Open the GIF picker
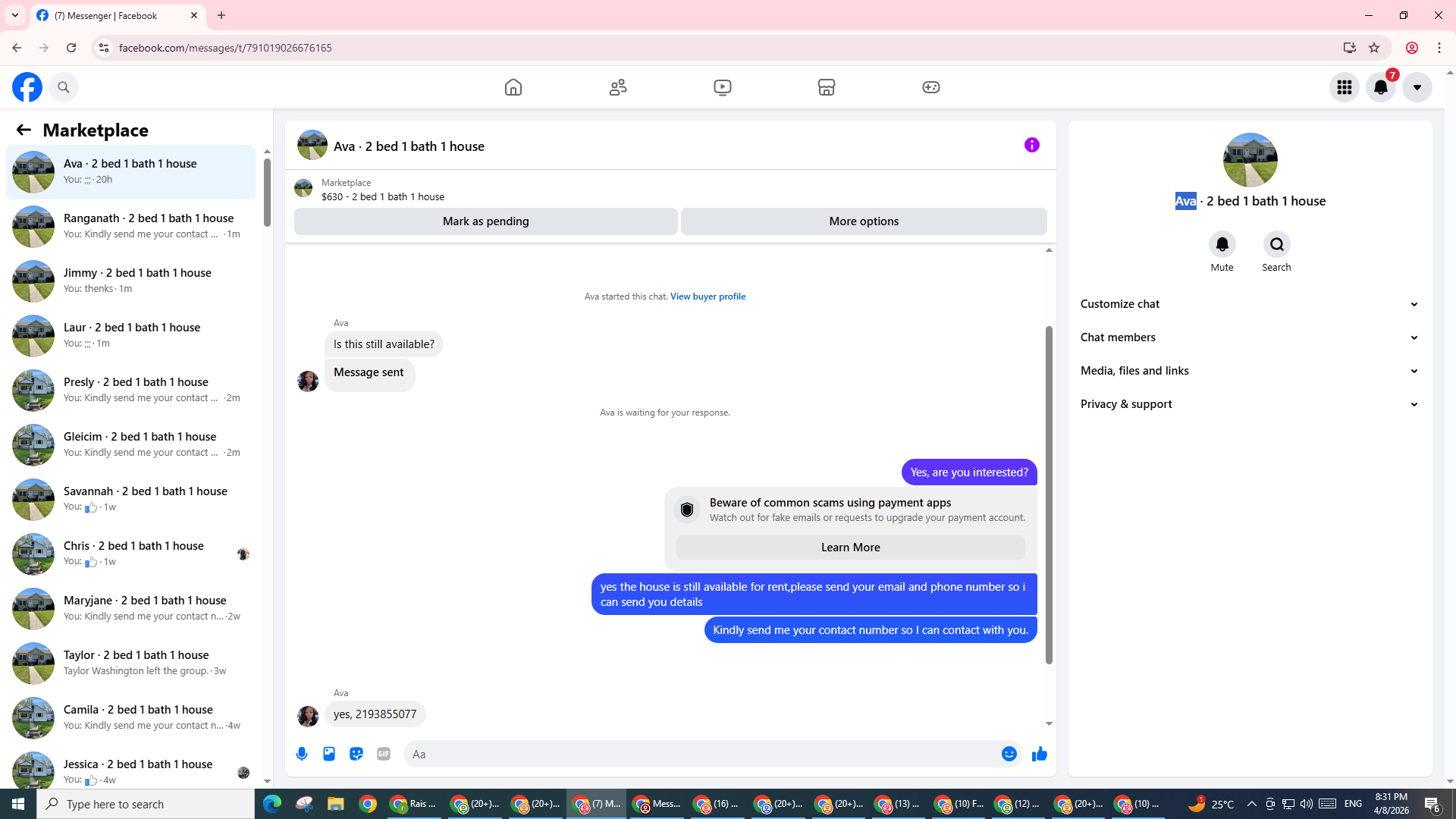The height and width of the screenshot is (819, 1456). point(384,754)
